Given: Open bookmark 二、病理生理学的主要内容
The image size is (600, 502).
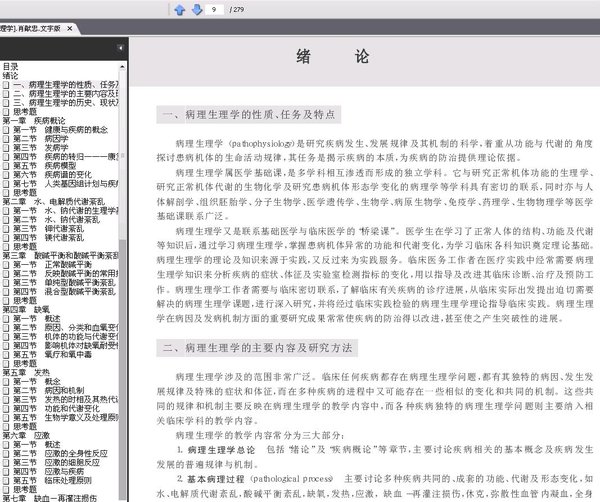Looking at the screenshot, I should coord(66,94).
